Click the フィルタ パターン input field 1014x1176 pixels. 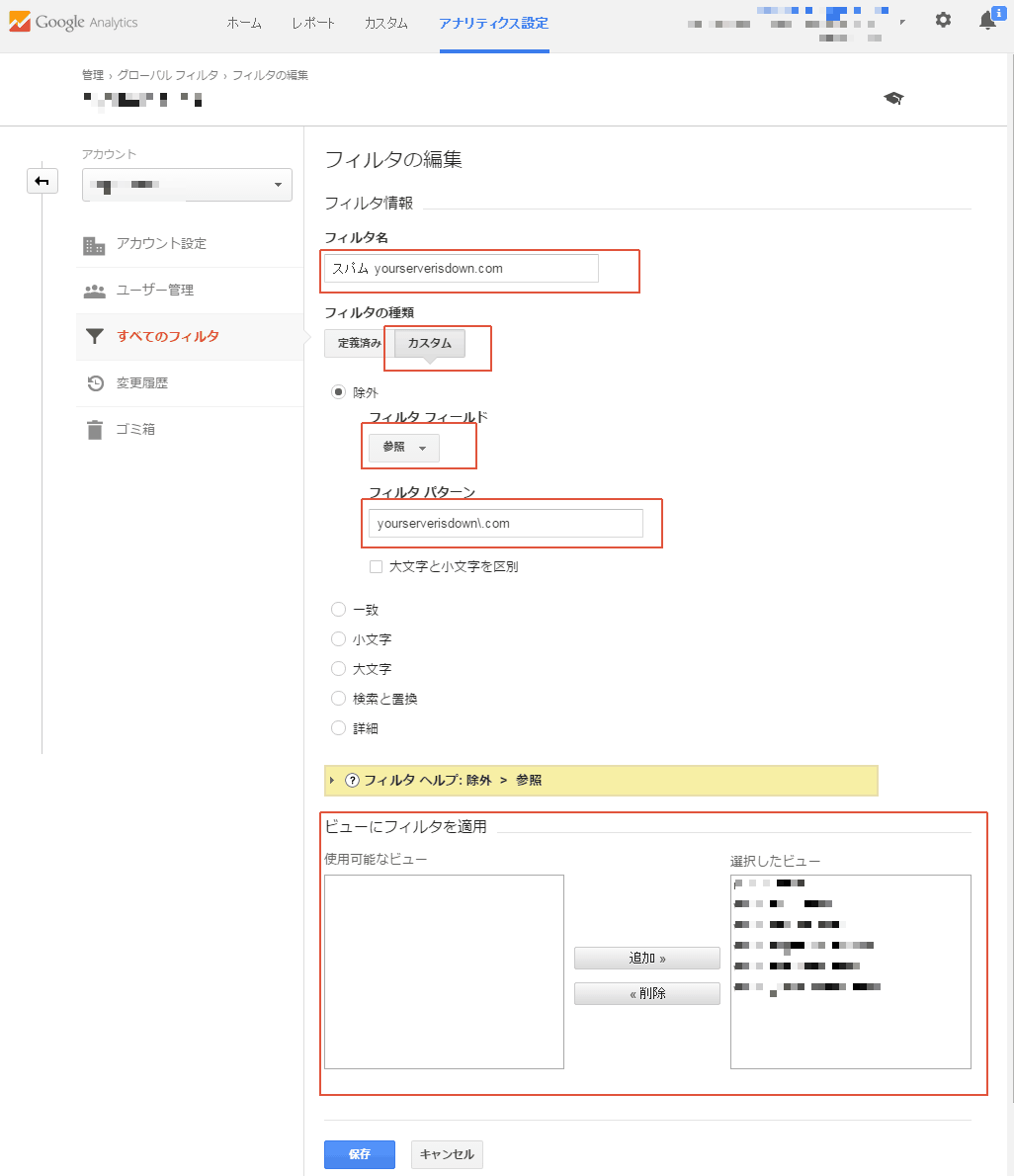pyautogui.click(x=505, y=523)
